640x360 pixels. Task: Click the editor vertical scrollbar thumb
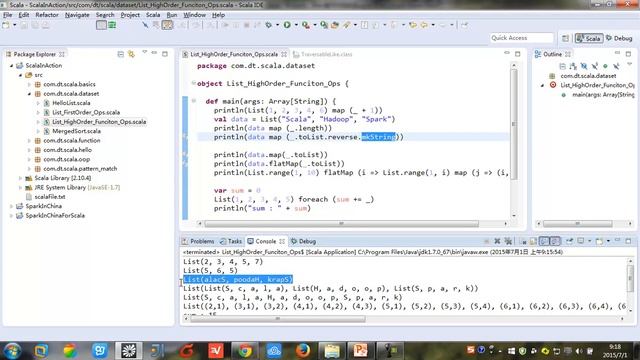(514, 124)
